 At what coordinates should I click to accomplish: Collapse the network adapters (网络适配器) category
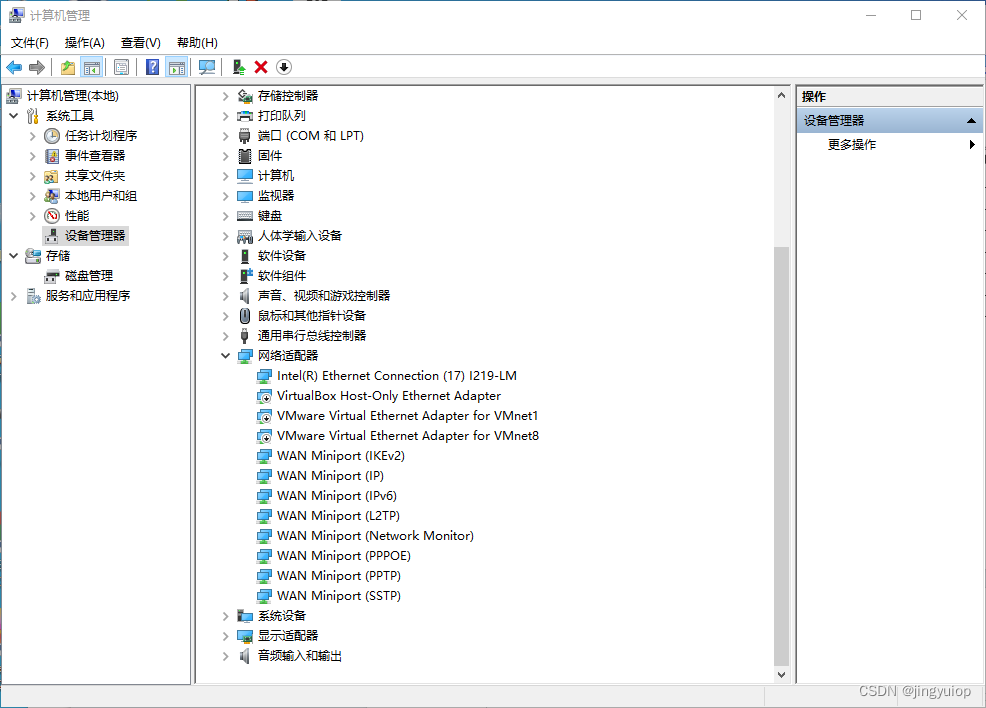click(225, 356)
